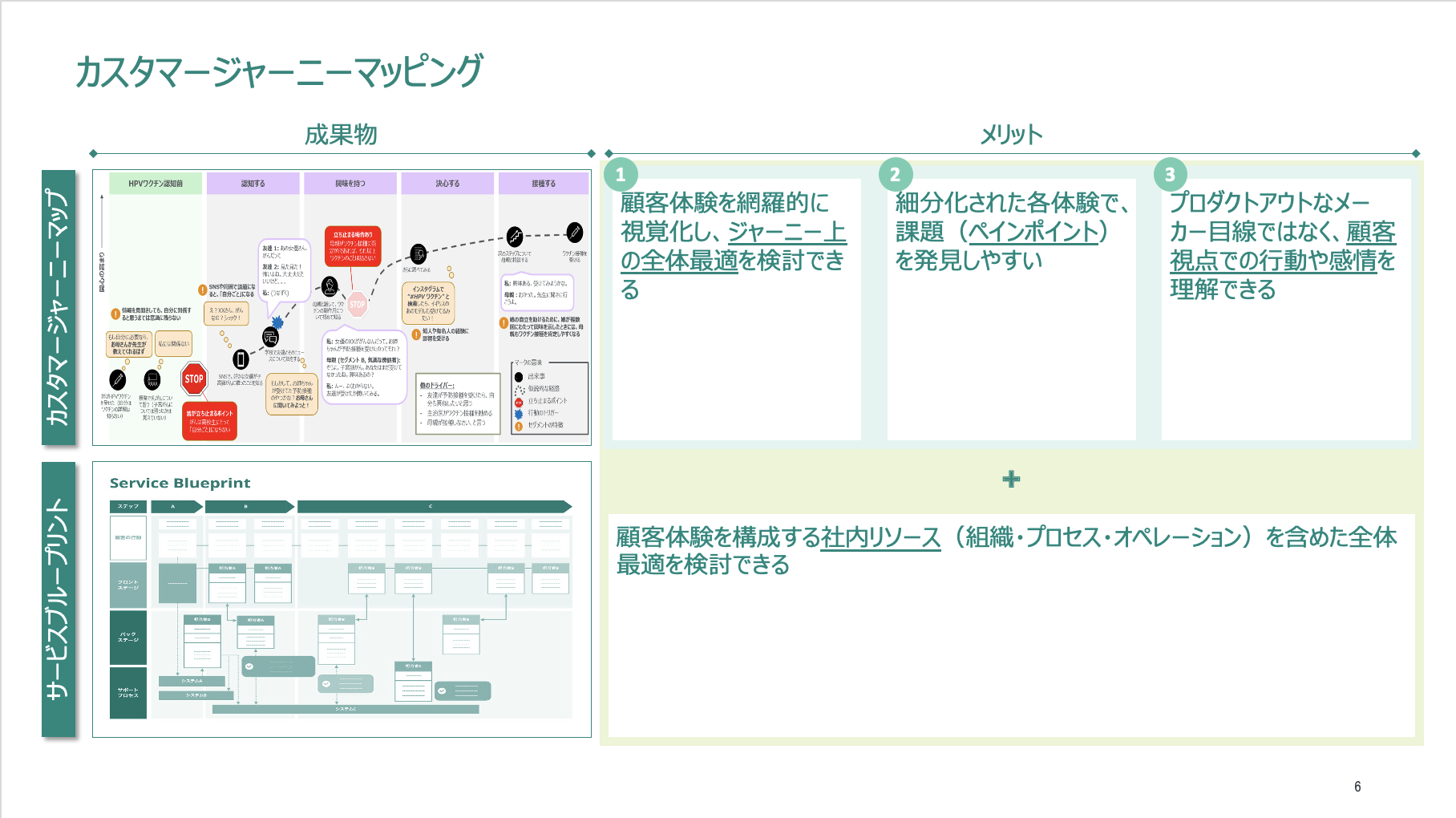Click the vertical サービスブループリント label bar
Viewport: 1456px width, 818px height.
pyautogui.click(x=59, y=599)
